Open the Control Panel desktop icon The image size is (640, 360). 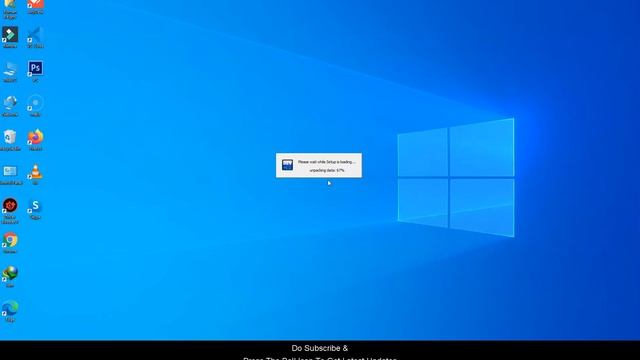coord(10,171)
